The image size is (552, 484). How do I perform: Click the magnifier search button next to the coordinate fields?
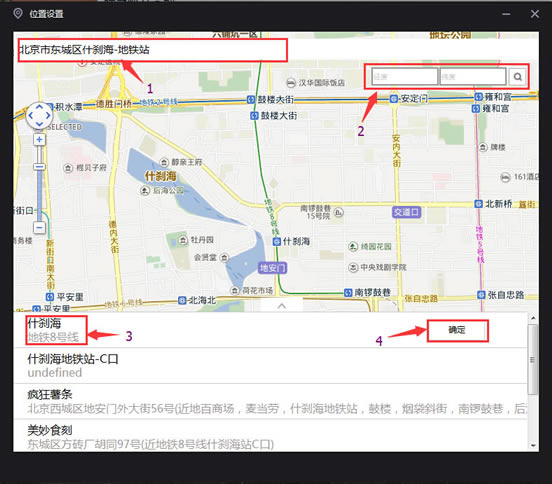point(517,76)
